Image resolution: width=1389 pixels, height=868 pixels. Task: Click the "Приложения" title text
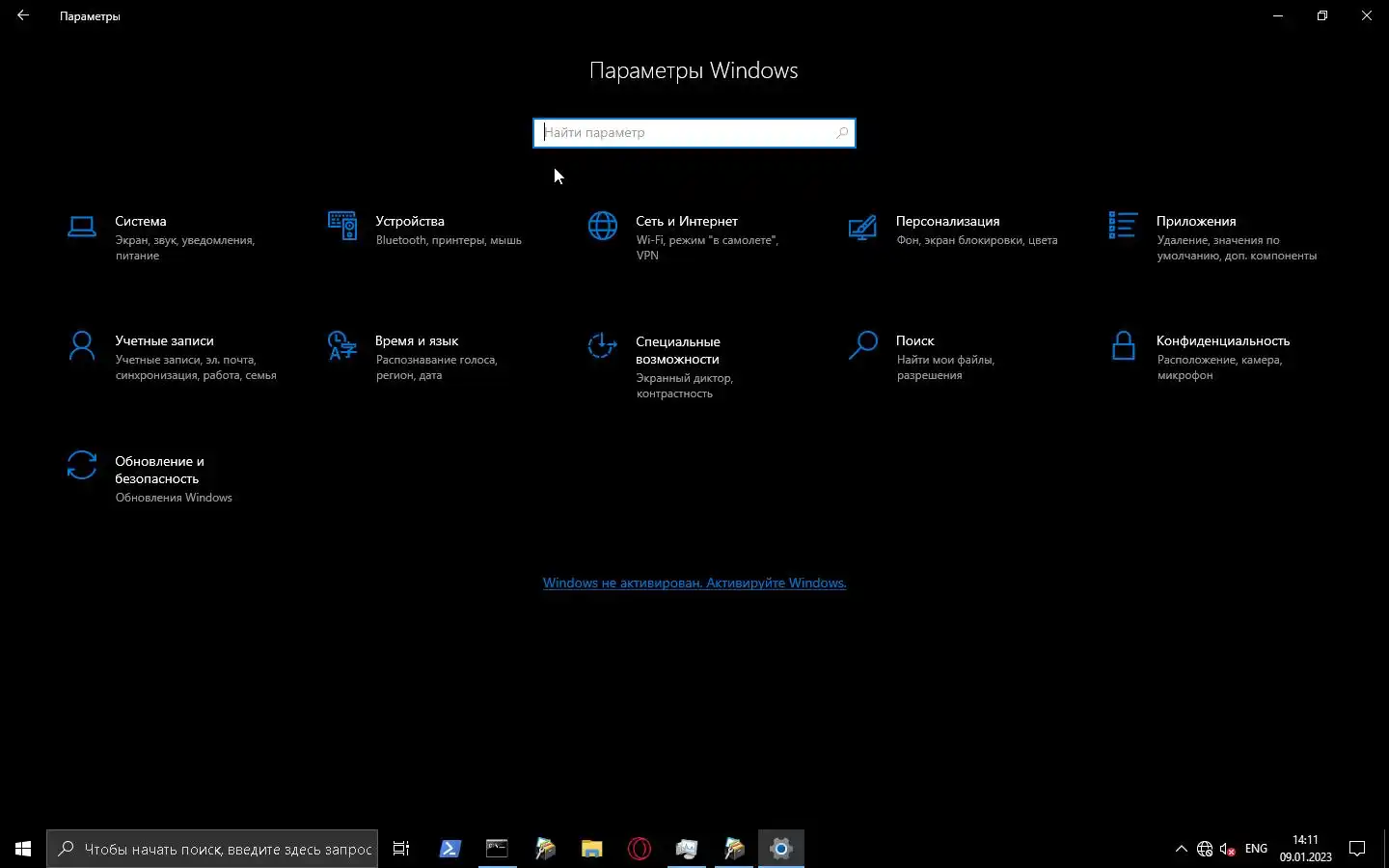(1196, 221)
